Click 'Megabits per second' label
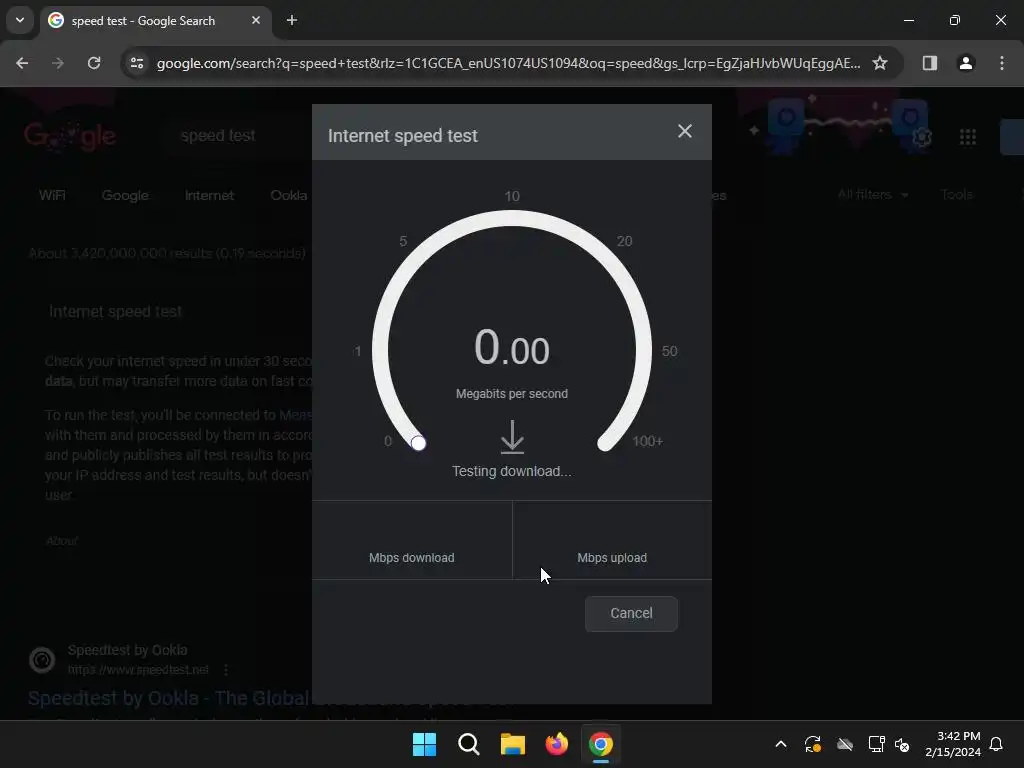Image resolution: width=1024 pixels, height=768 pixels. 512,394
